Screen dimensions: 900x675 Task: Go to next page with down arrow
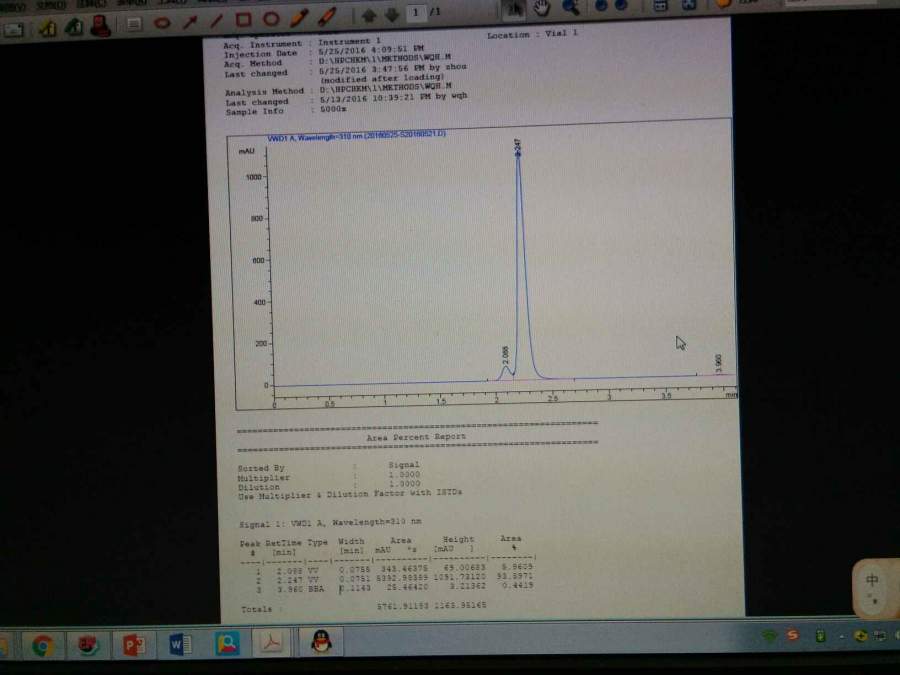click(x=393, y=14)
